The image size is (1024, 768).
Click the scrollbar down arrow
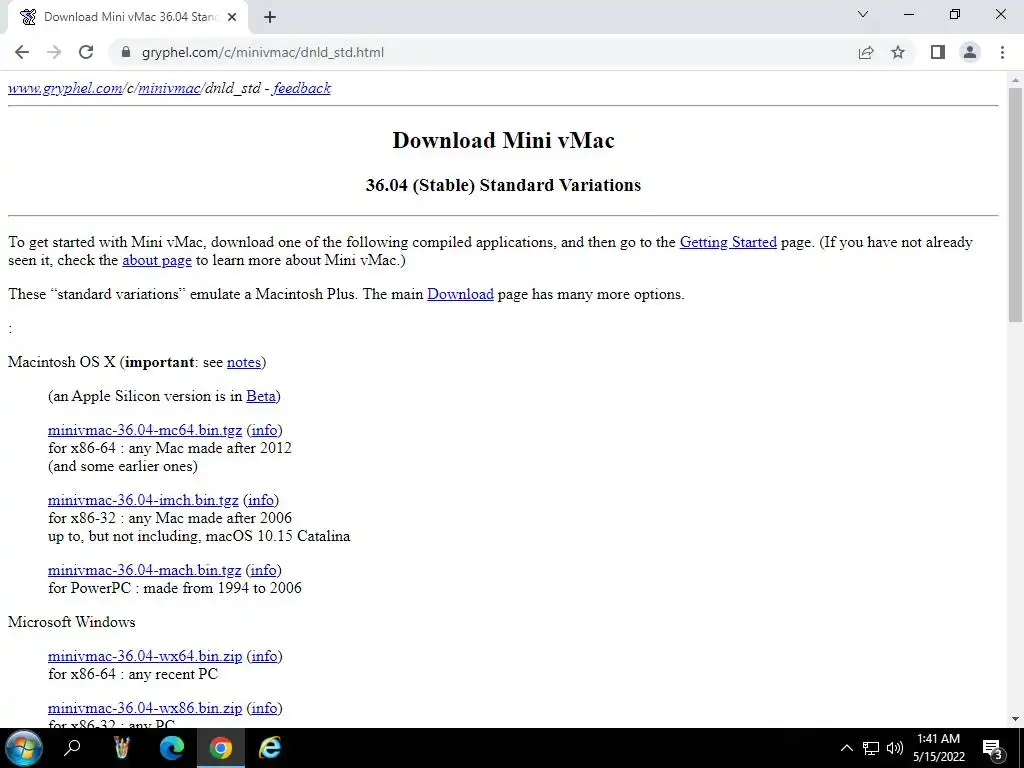pyautogui.click(x=1015, y=720)
